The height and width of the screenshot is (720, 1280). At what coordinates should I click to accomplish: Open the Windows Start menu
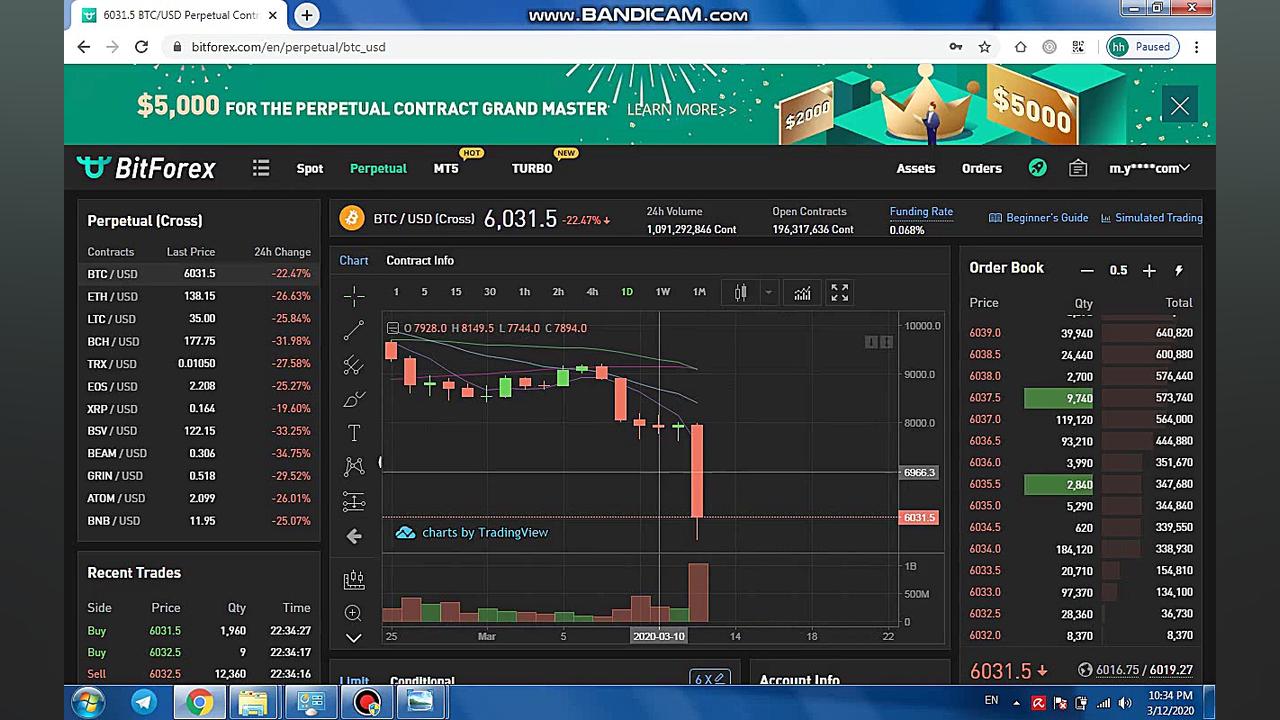pos(89,703)
